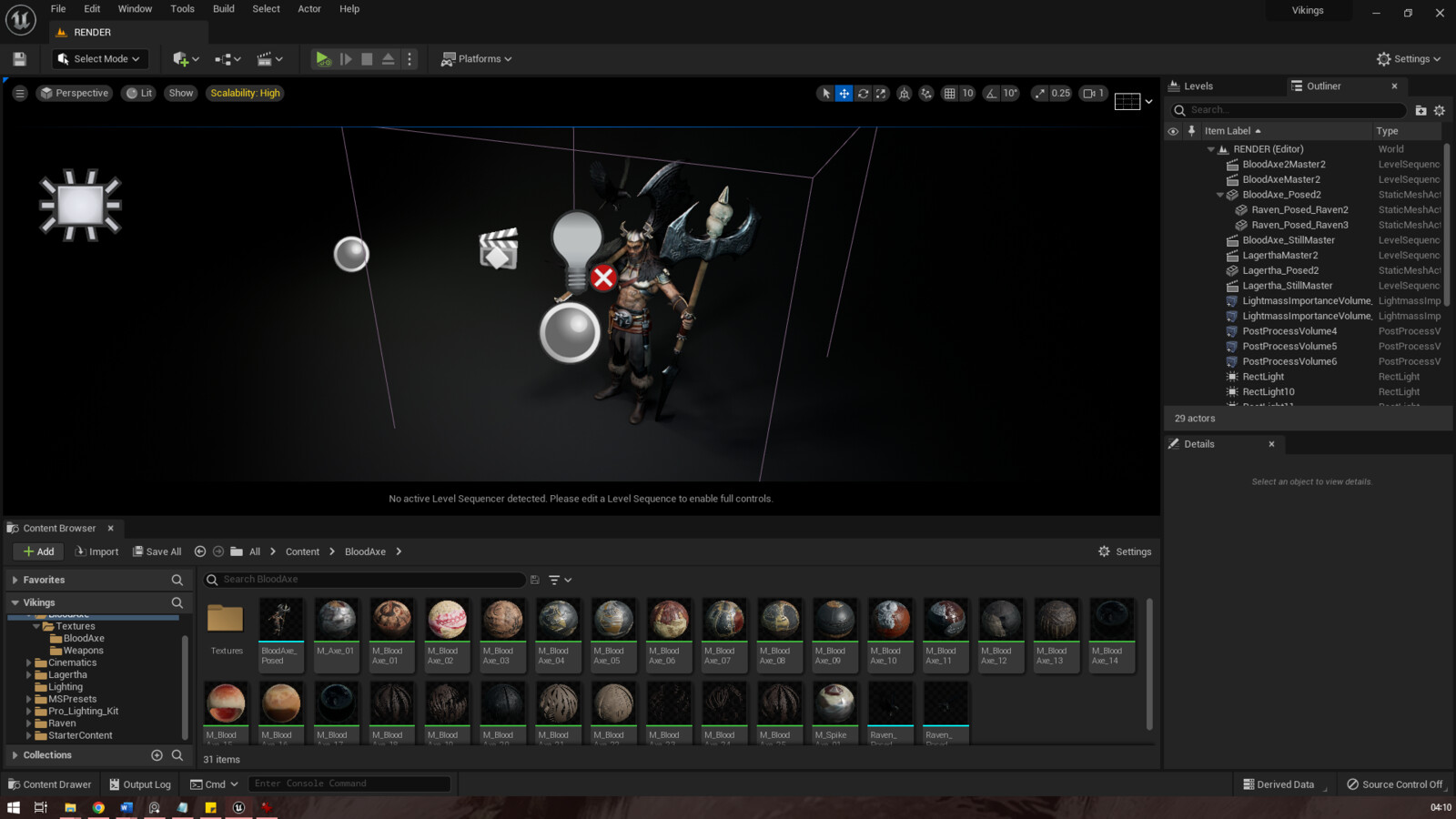Open Chrome from the Windows taskbar
This screenshot has height=819, width=1456.
point(98,807)
